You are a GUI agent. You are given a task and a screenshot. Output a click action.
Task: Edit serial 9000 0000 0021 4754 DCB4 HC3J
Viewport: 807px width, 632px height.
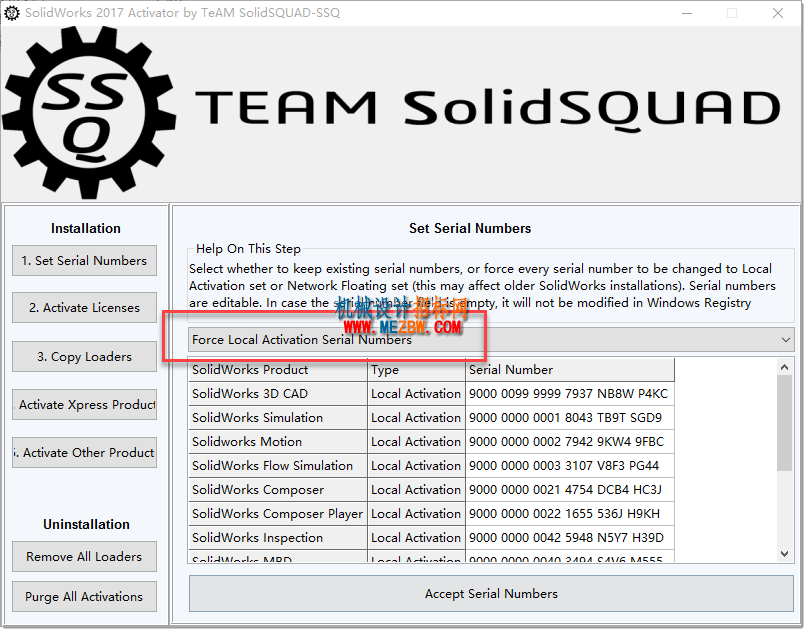[x=570, y=490]
